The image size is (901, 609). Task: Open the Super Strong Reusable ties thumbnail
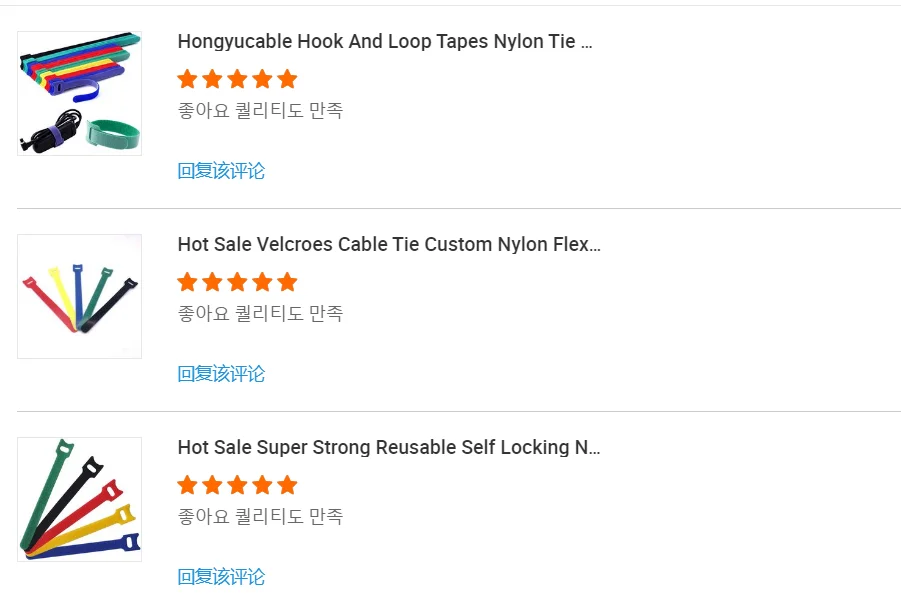click(80, 499)
